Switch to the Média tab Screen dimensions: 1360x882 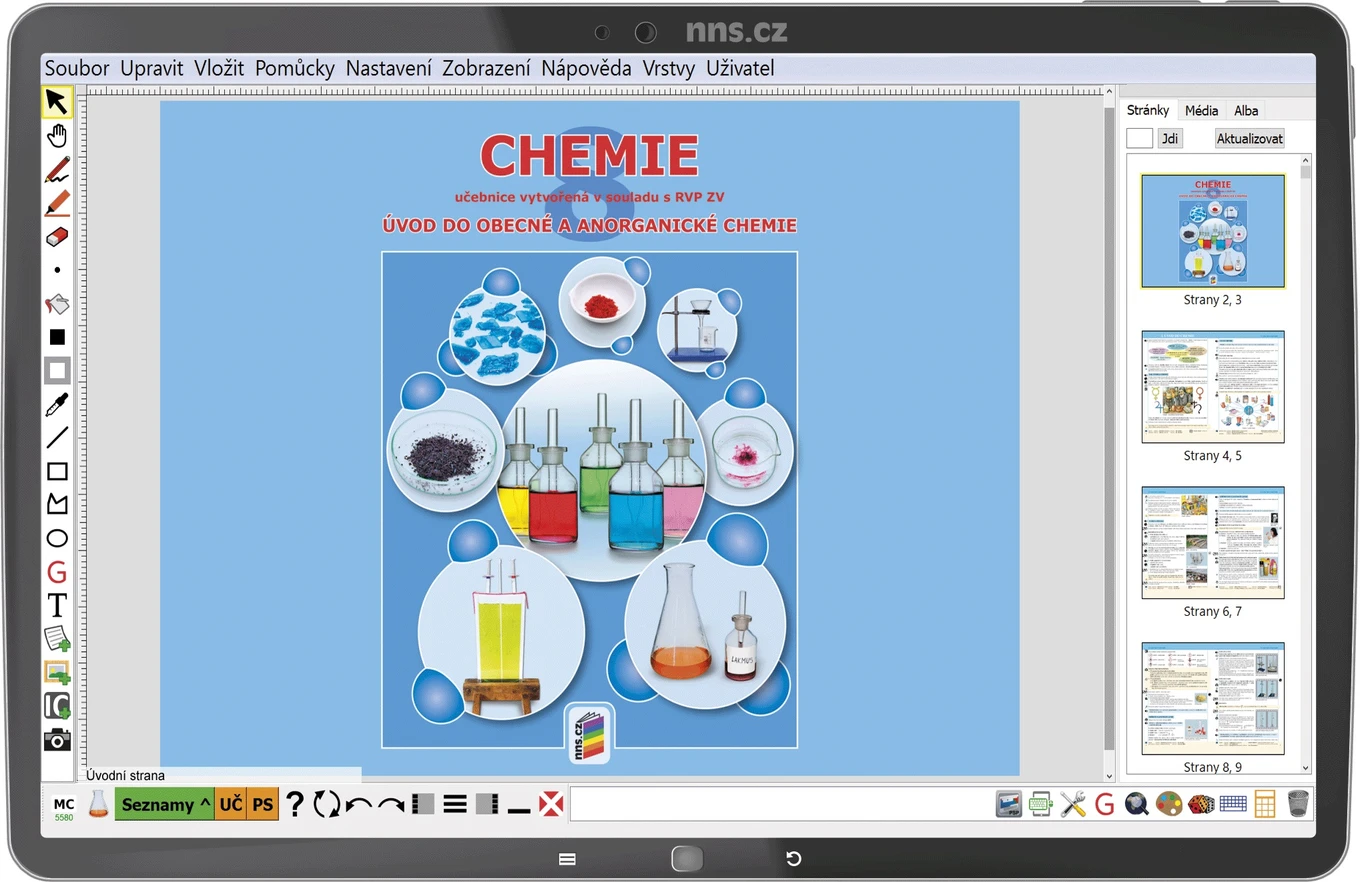point(1202,110)
